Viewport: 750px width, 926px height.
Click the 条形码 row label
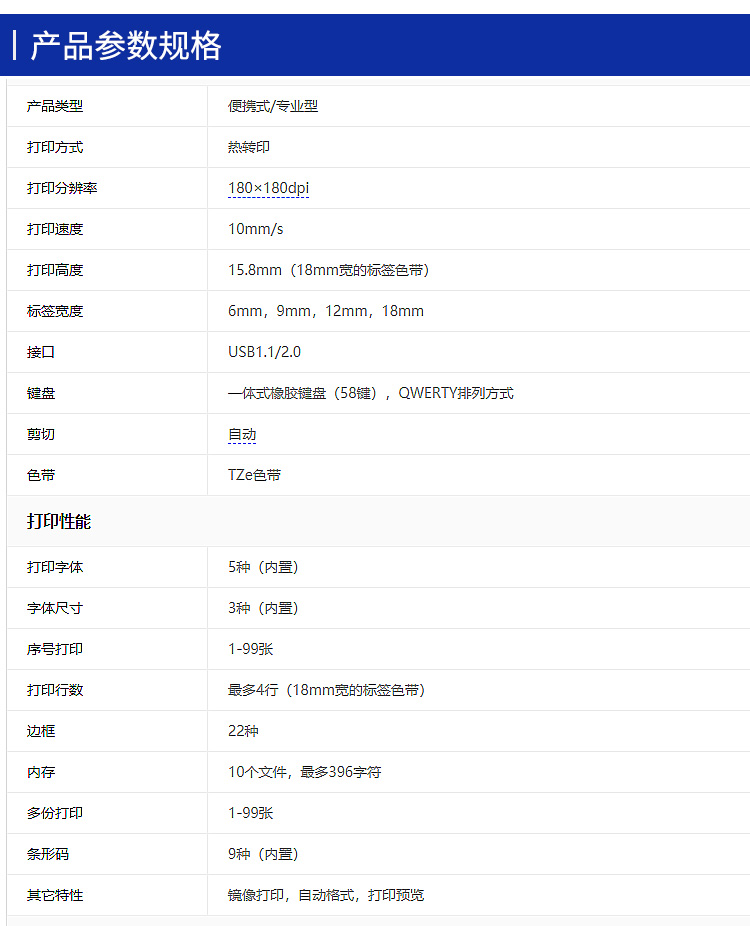coord(48,855)
